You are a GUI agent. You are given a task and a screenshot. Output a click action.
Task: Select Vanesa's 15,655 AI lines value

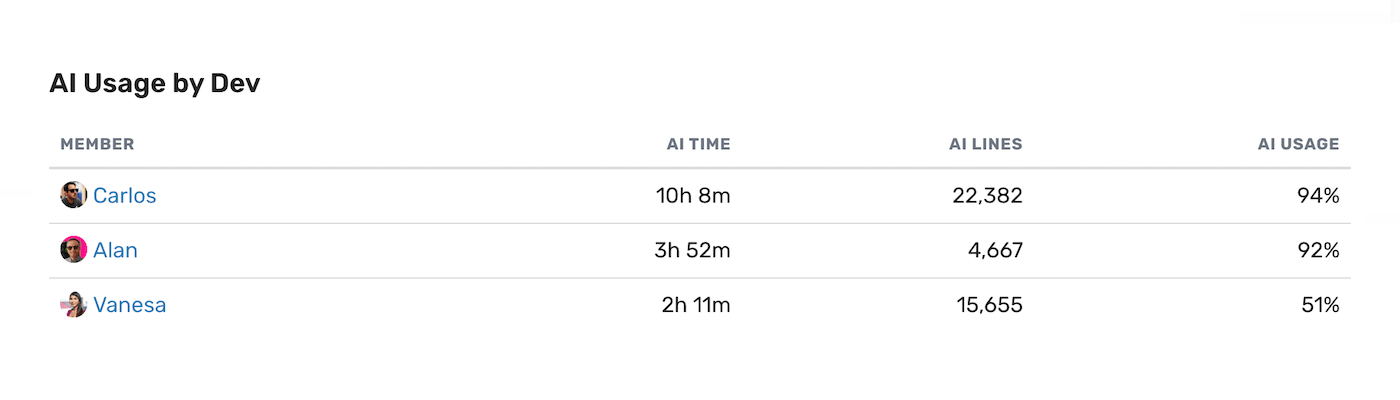pos(988,305)
